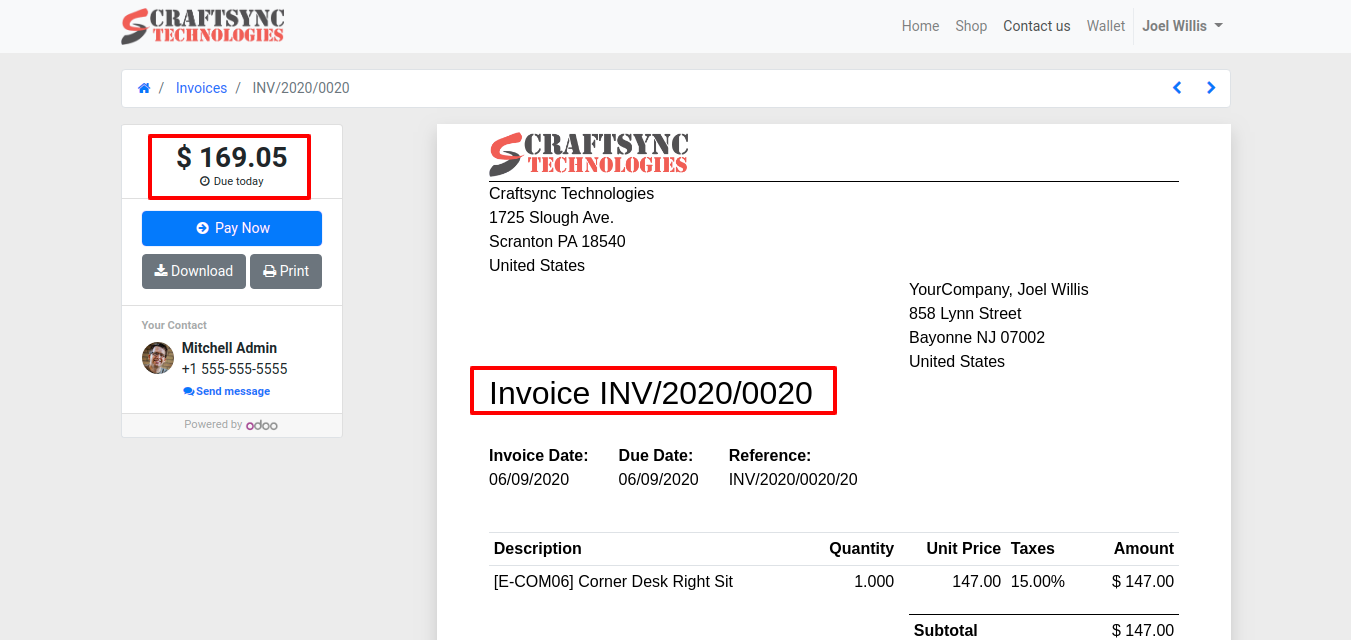The image size is (1351, 640).
Task: Click the $ 169.05 amount due
Action: pos(231,158)
